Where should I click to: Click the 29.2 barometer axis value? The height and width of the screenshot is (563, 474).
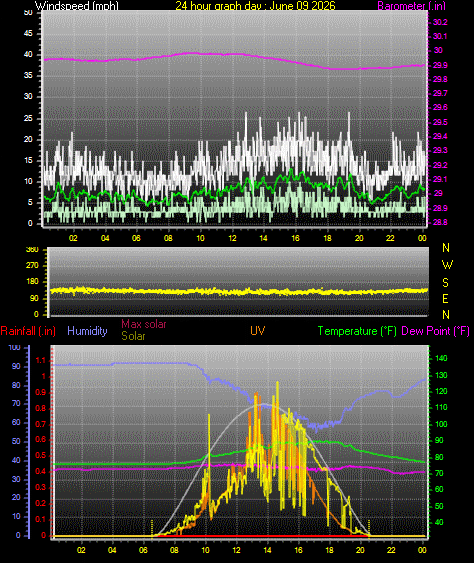pos(440,165)
